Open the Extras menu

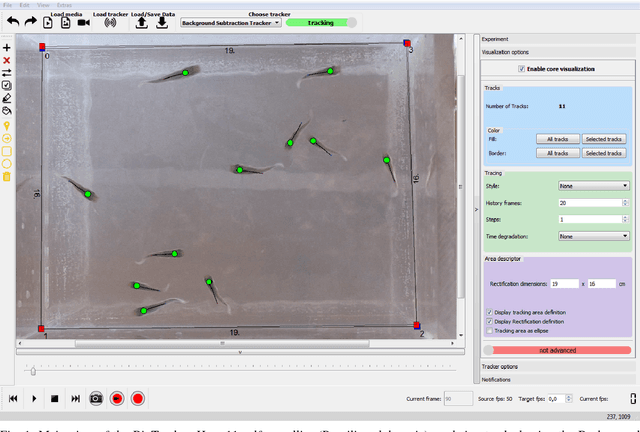(65, 4)
